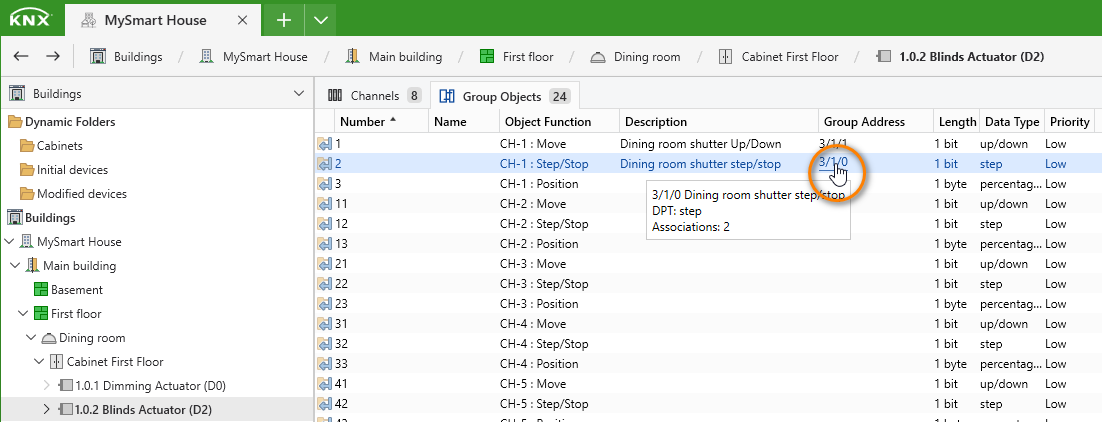Click the Channels tab icon

click(335, 96)
